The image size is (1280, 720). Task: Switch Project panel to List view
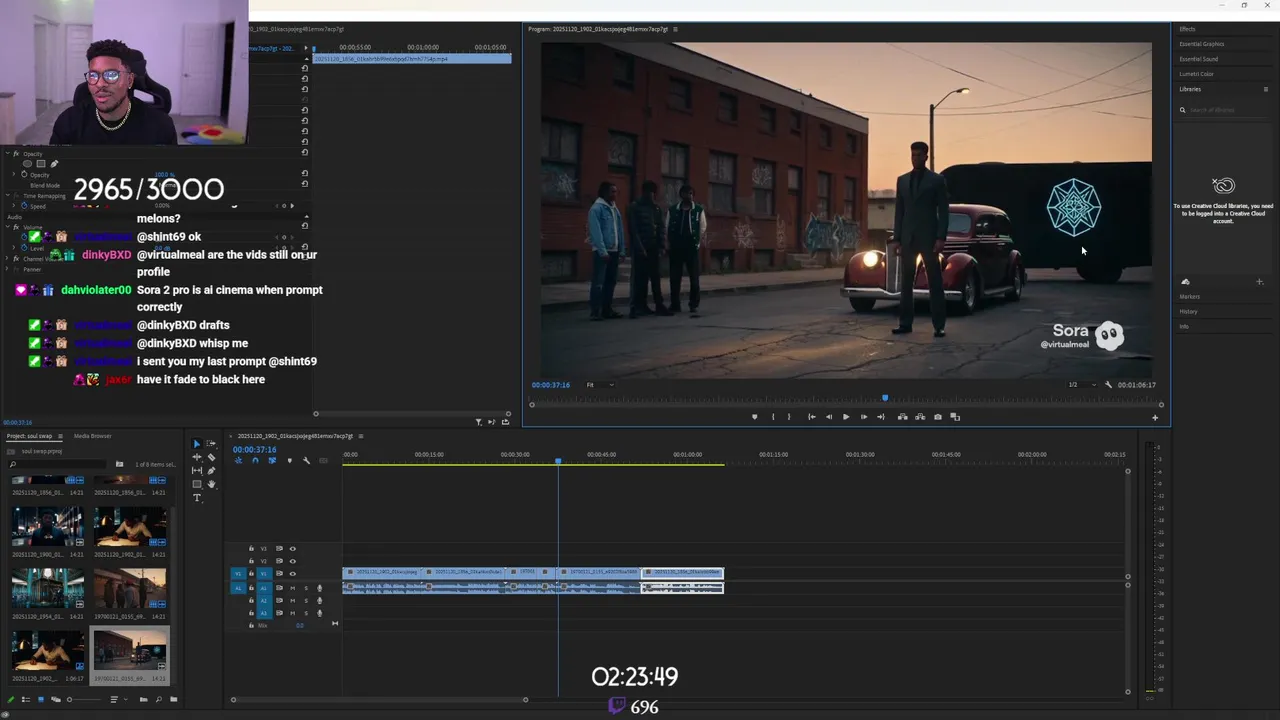(26, 700)
